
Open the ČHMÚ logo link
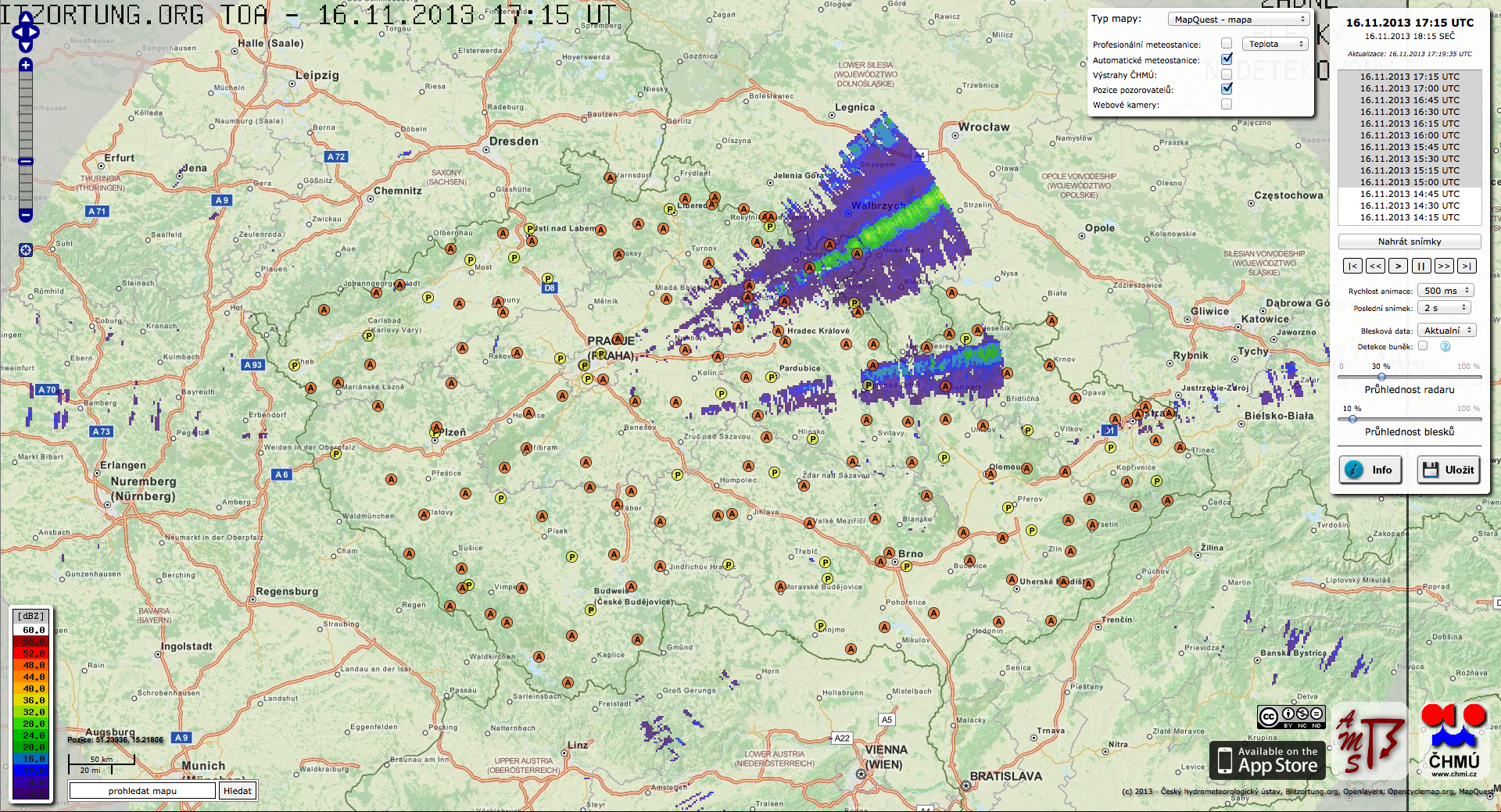tap(1453, 740)
